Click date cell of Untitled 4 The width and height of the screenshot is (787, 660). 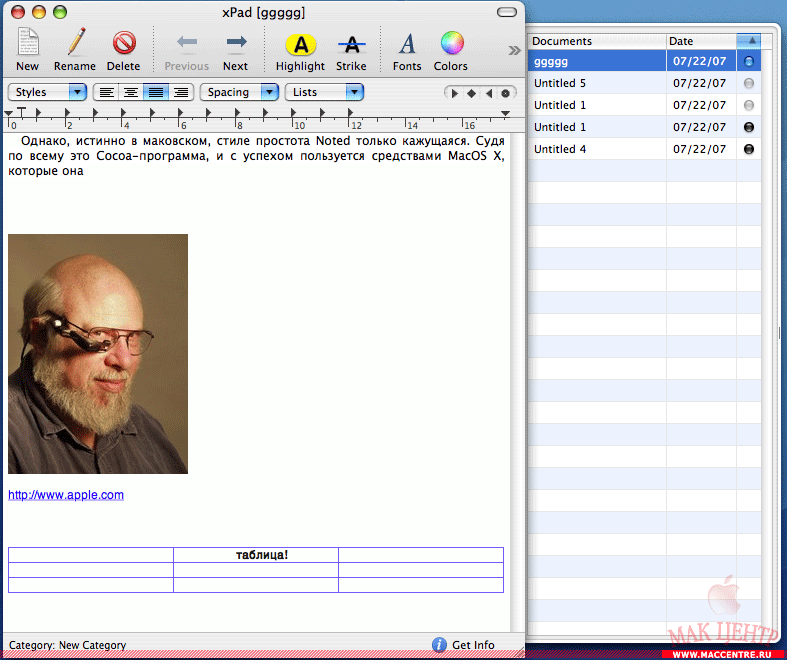click(x=701, y=149)
